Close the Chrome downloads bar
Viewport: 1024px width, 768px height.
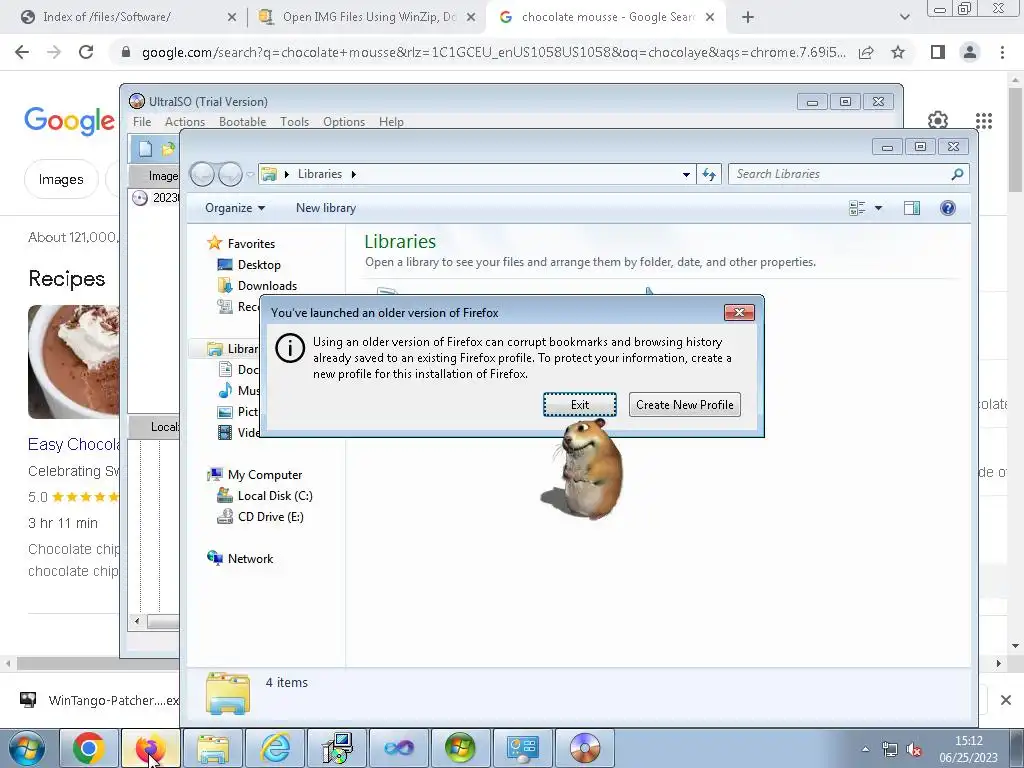coord(1006,700)
